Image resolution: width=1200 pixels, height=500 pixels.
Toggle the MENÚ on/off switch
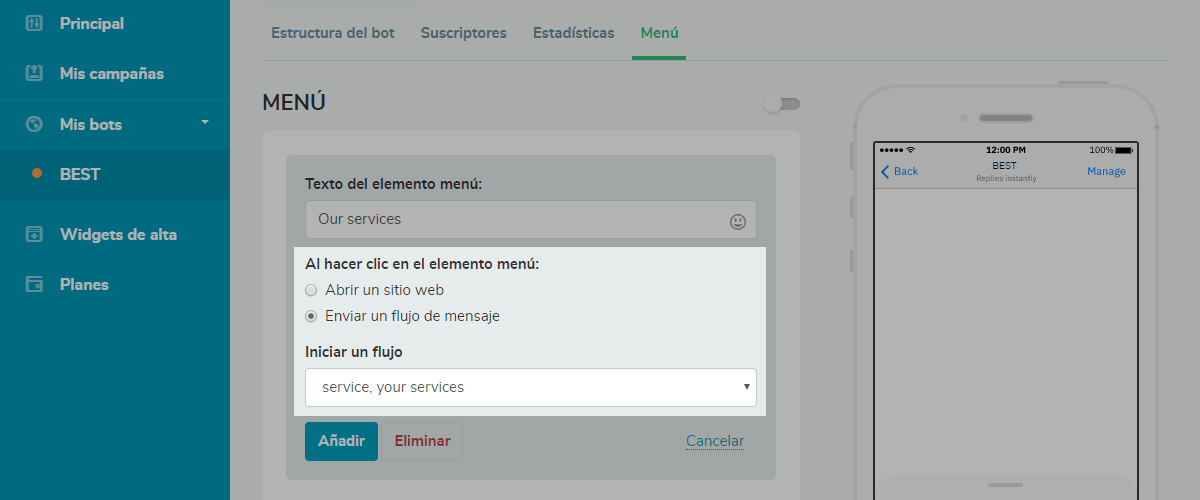pyautogui.click(x=782, y=104)
